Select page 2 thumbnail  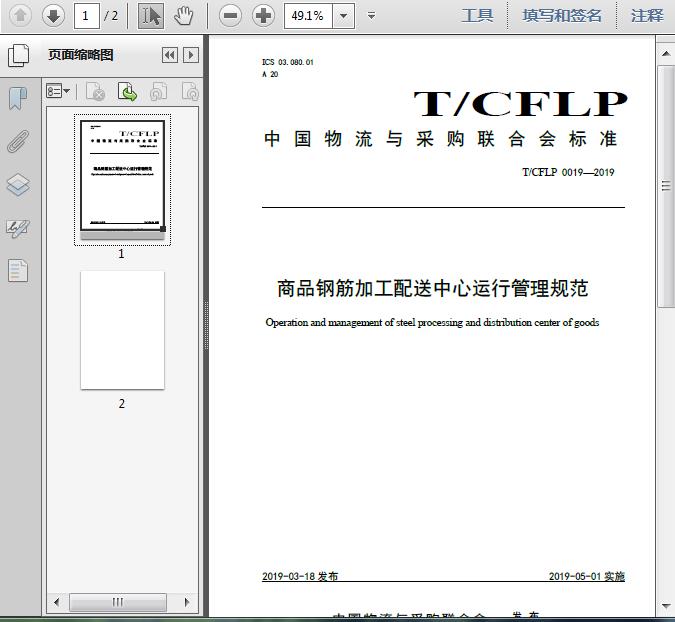point(122,330)
